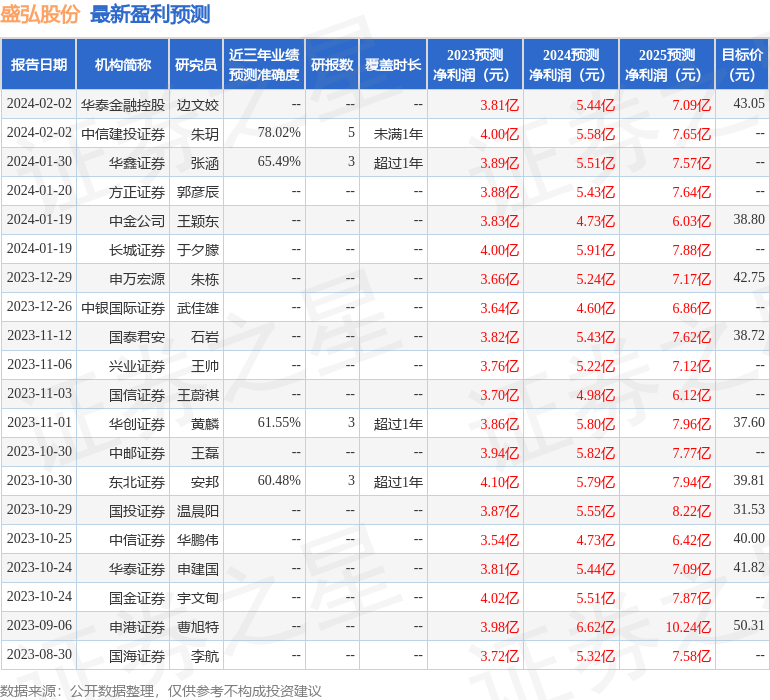Click accuracy value 65.49%
Screen dimensions: 770x700
pyautogui.click(x=279, y=161)
